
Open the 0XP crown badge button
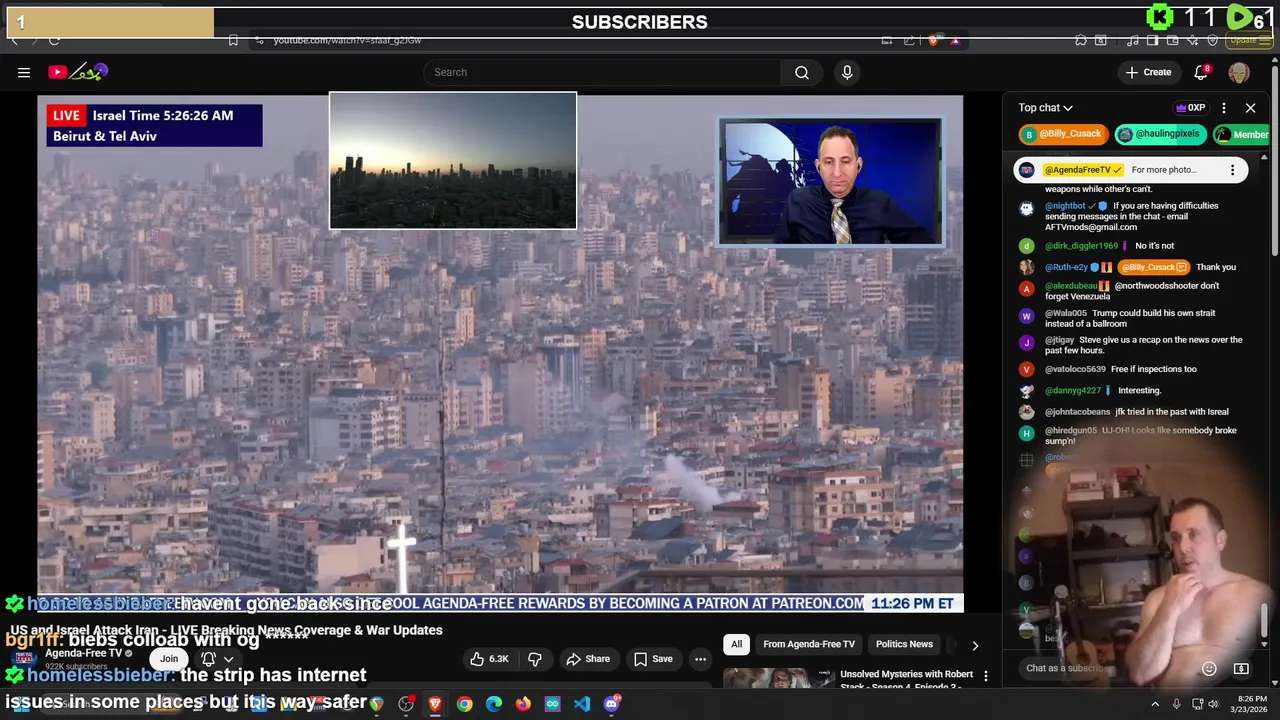click(1190, 108)
